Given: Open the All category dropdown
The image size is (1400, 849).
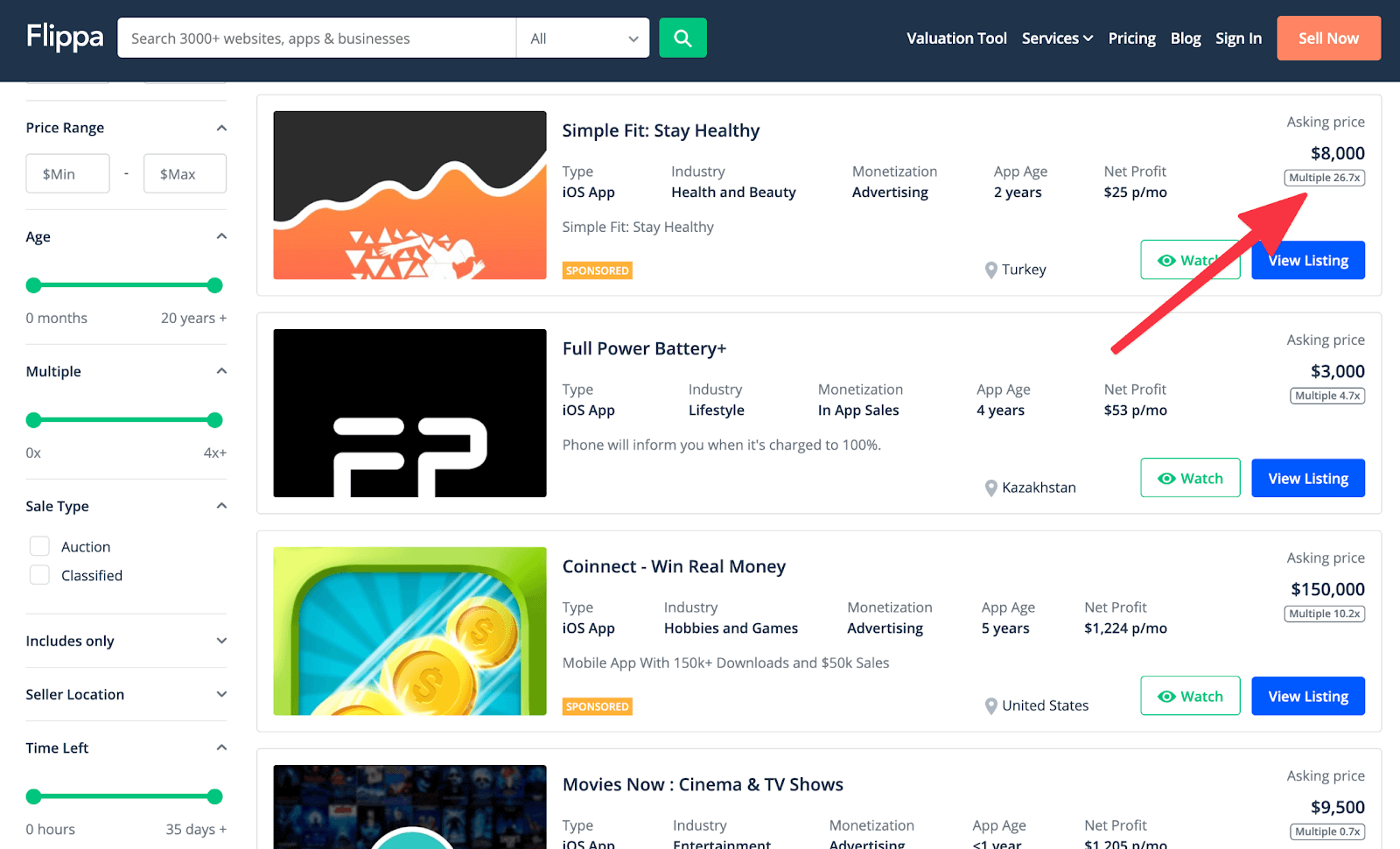Looking at the screenshot, I should pyautogui.click(x=583, y=38).
